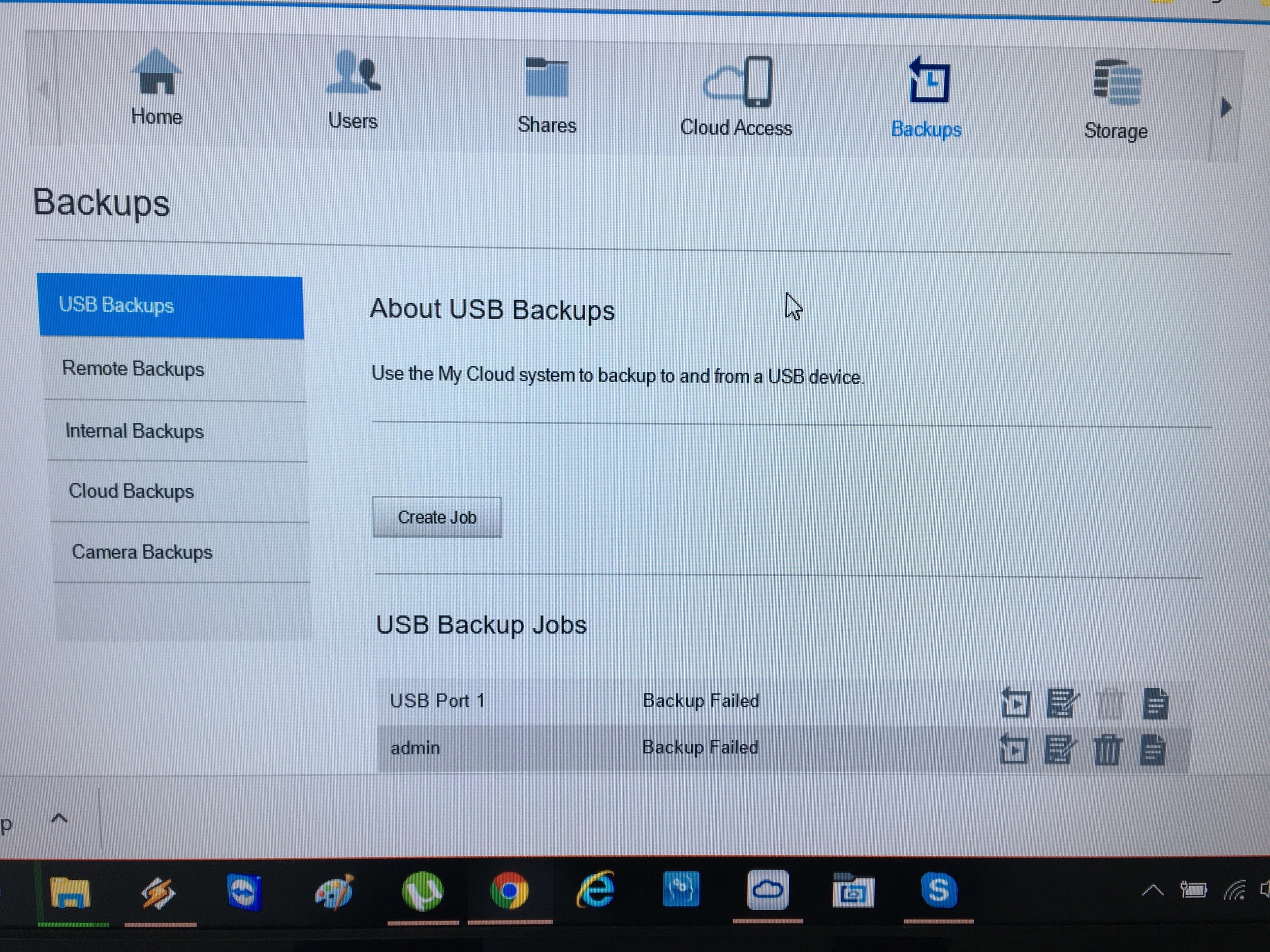
Task: Expand the downloads bar chevron
Action: [59, 819]
